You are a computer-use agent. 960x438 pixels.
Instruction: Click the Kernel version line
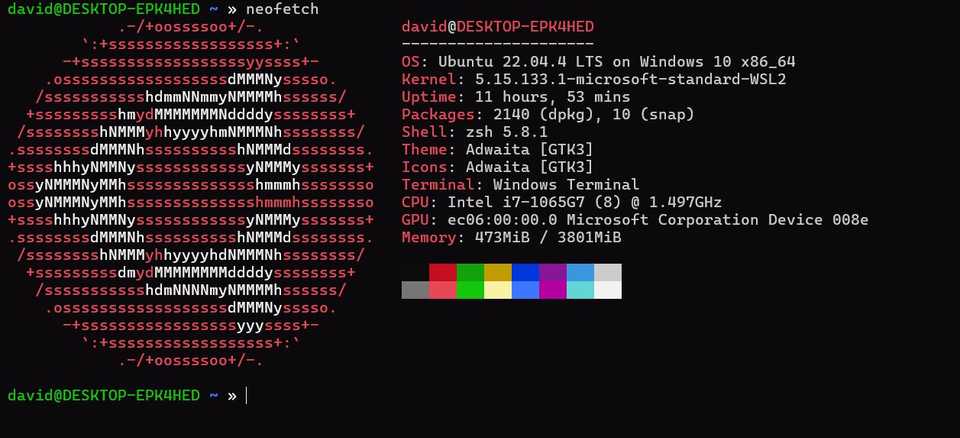pyautogui.click(x=594, y=80)
